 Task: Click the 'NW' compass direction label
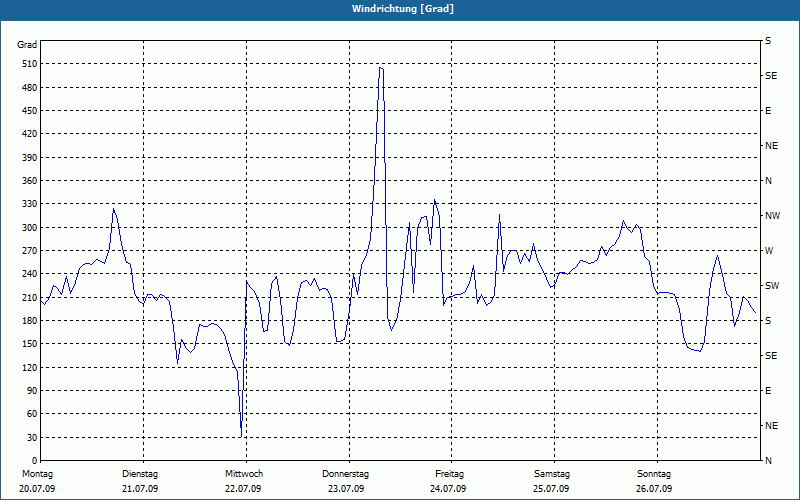772,216
